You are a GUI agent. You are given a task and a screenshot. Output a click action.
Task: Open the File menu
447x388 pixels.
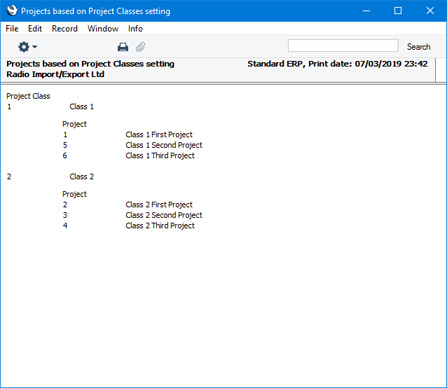12,29
